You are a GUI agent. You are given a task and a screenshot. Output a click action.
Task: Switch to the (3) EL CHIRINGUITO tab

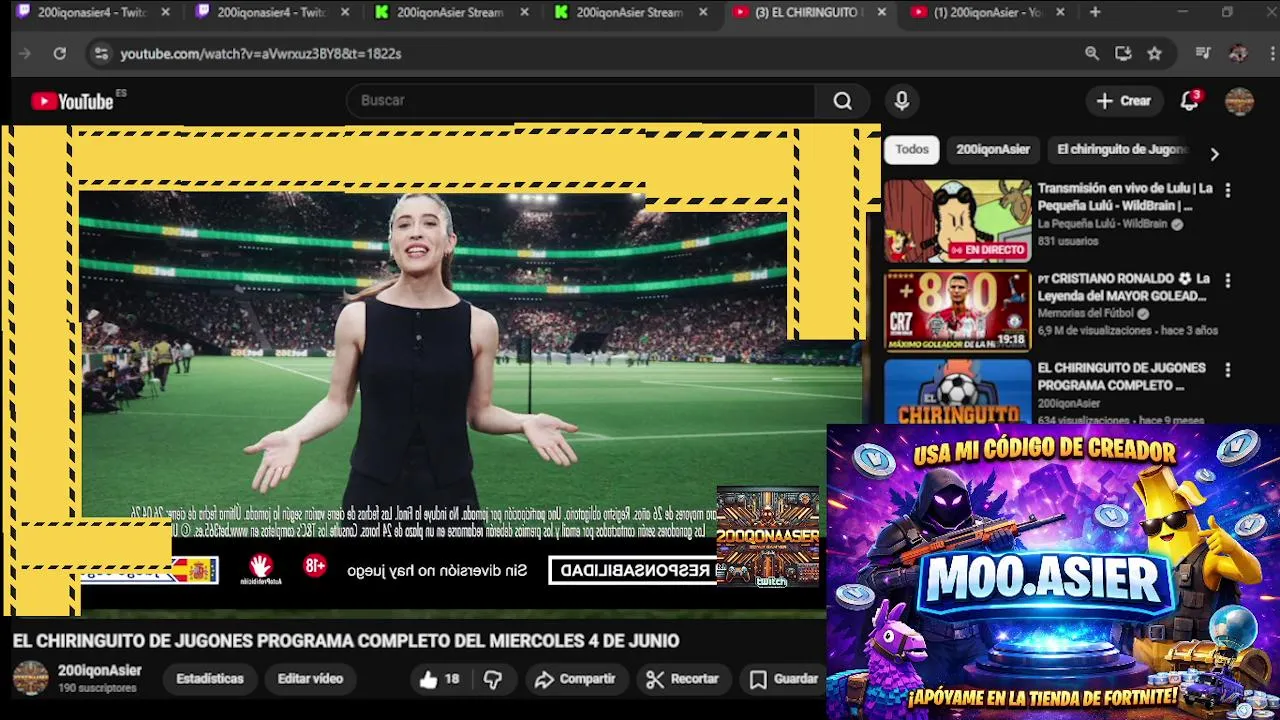tap(809, 12)
